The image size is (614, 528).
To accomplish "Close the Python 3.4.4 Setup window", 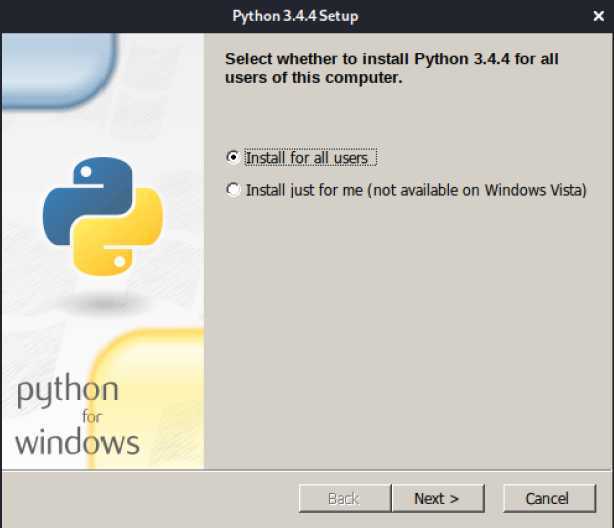I will (598, 16).
